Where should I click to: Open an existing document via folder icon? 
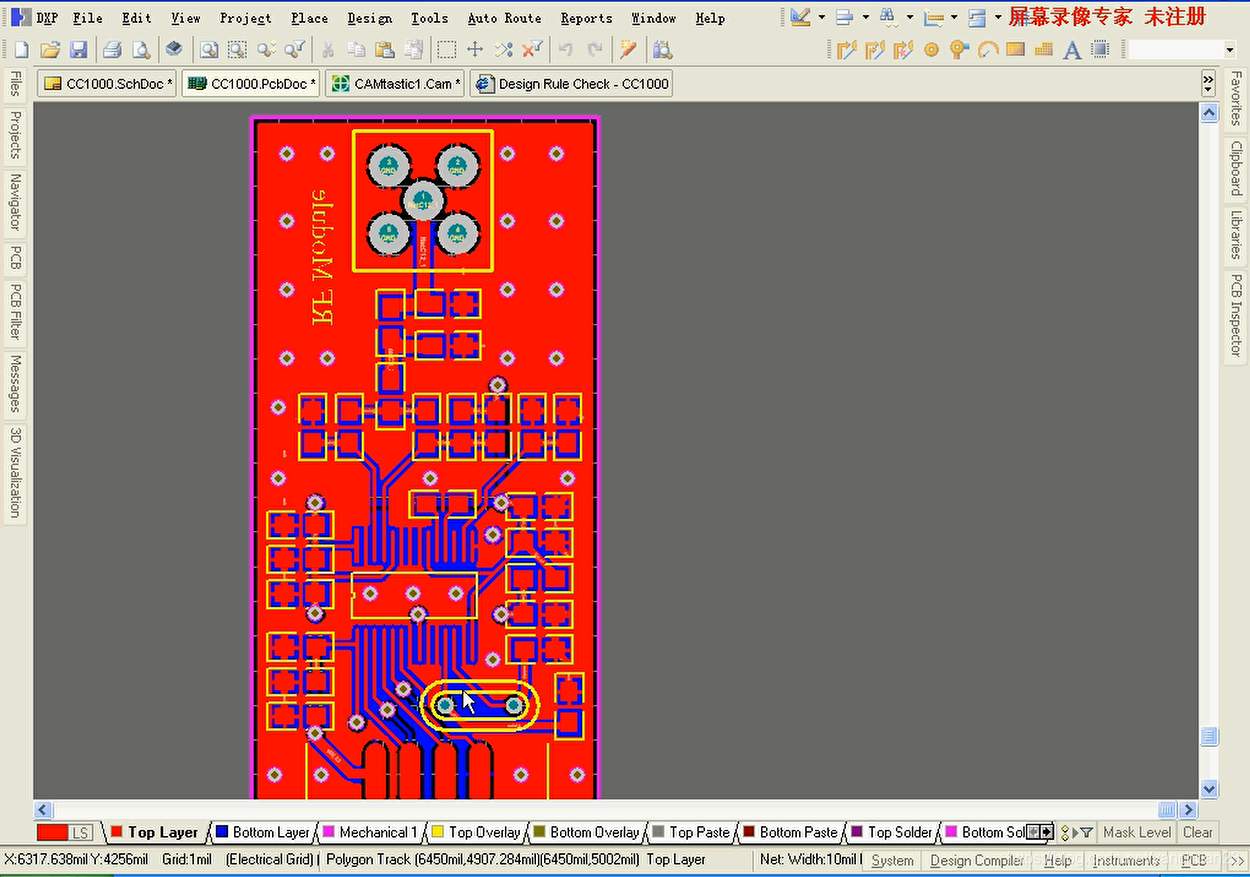[x=50, y=49]
